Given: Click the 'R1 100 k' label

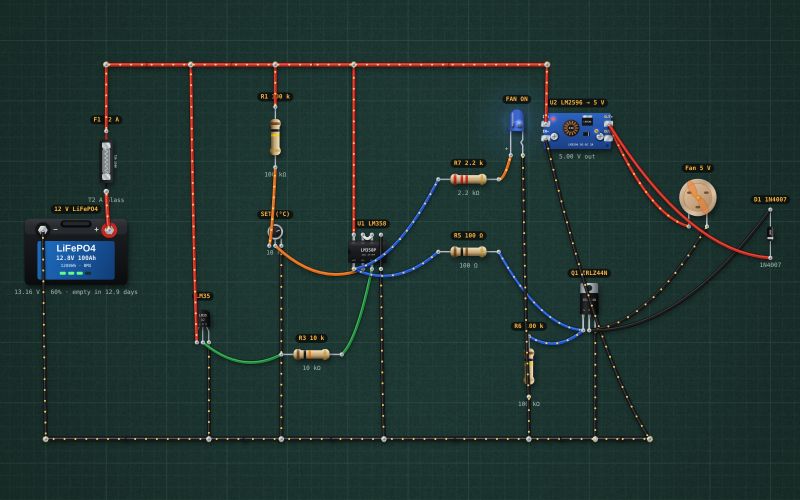Looking at the screenshot, I should (x=275, y=96).
